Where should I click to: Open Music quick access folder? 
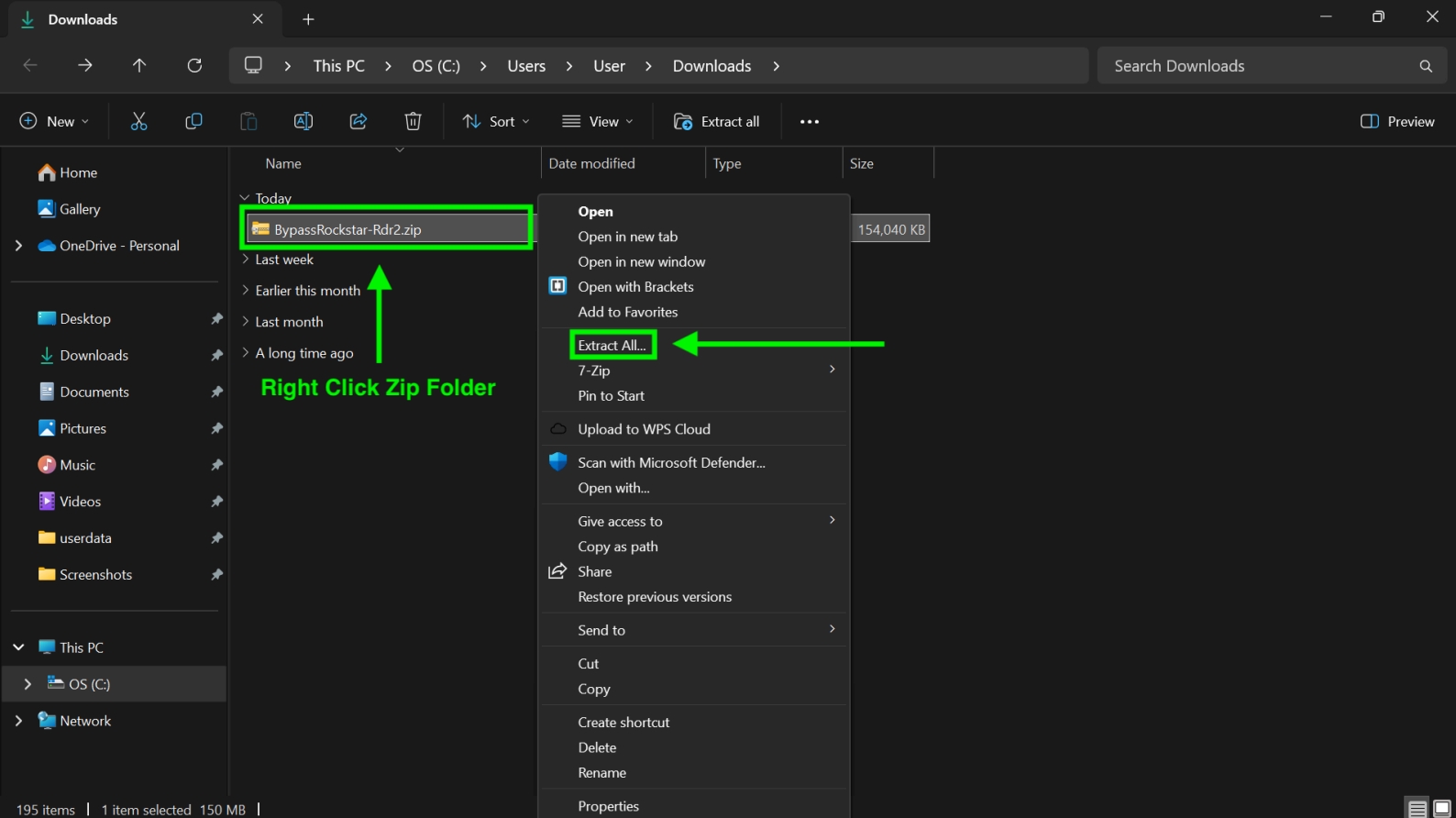[67, 465]
